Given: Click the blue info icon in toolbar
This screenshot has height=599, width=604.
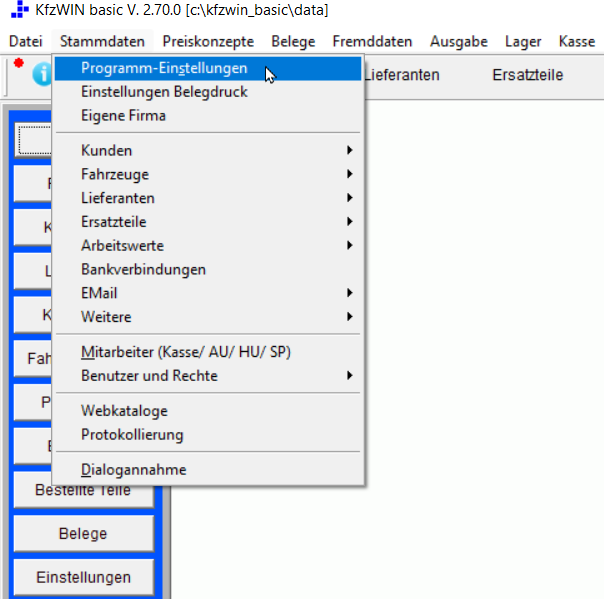Looking at the screenshot, I should pyautogui.click(x=42, y=74).
